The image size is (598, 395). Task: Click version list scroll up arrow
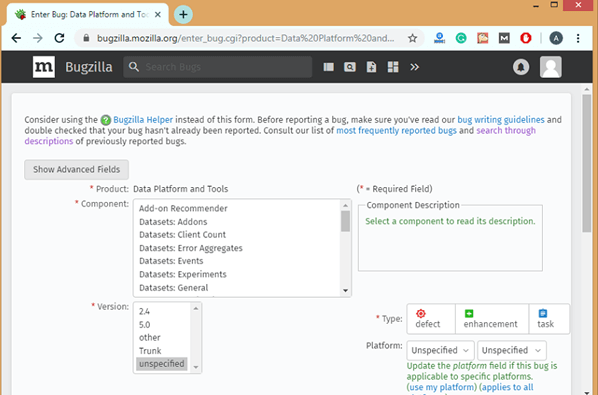click(196, 308)
